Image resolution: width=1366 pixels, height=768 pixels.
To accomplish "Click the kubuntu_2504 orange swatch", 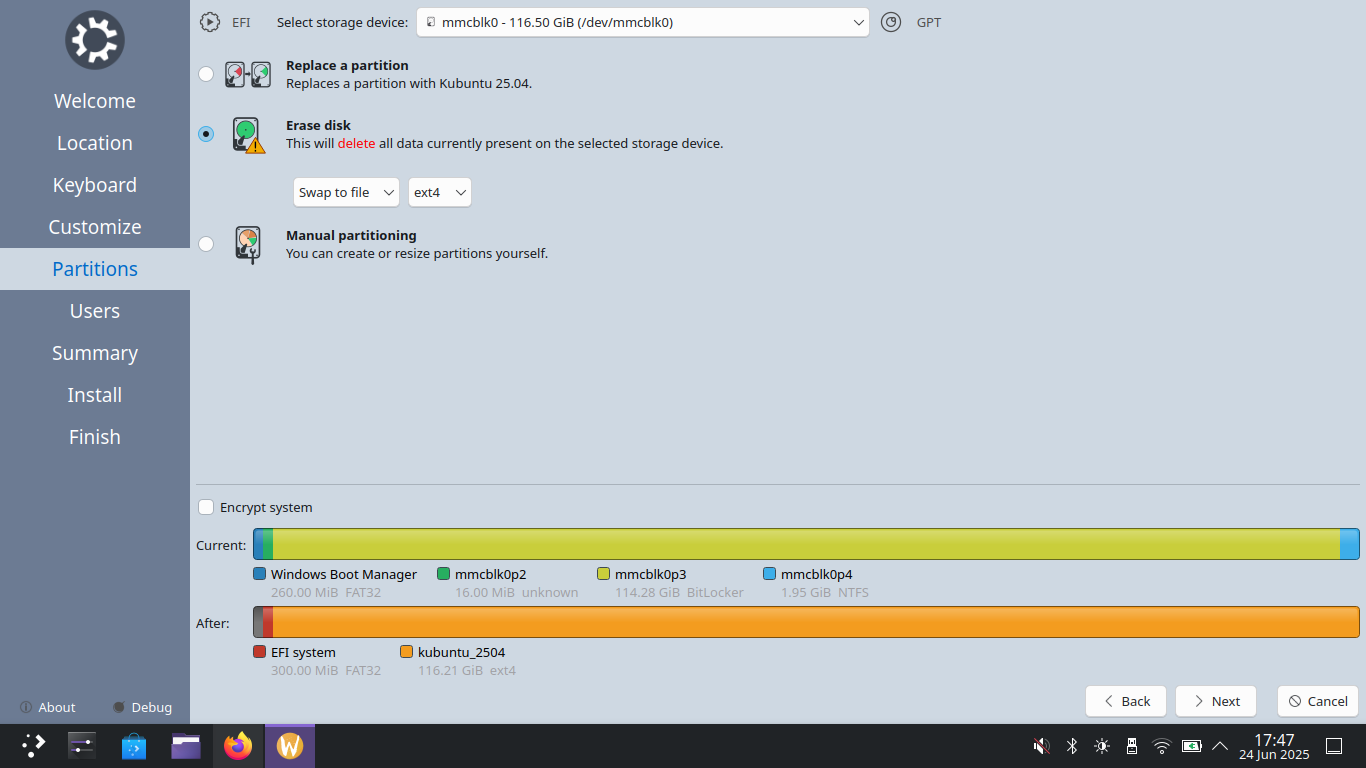I will coord(406,652).
